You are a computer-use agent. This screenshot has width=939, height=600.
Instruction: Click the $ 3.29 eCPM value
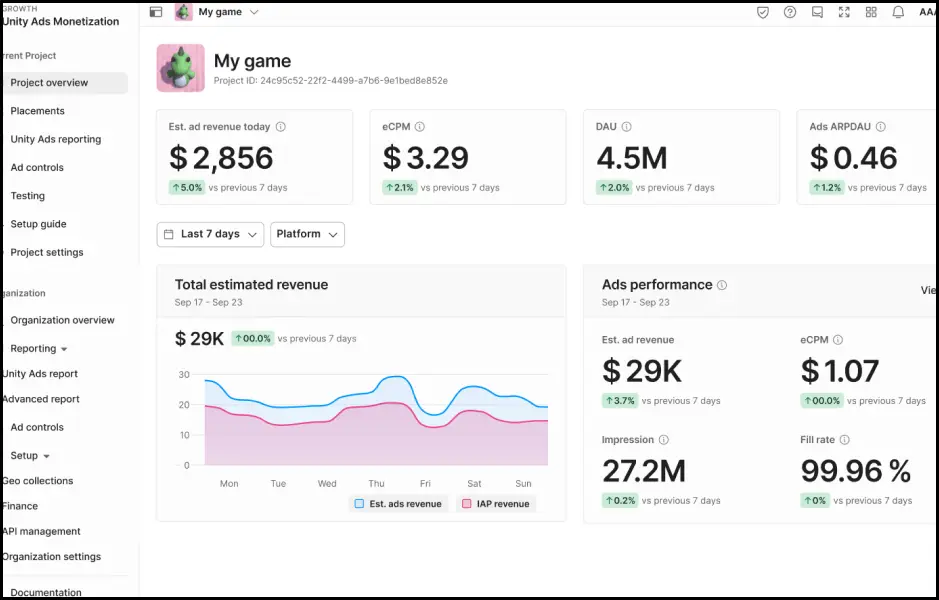click(x=425, y=158)
